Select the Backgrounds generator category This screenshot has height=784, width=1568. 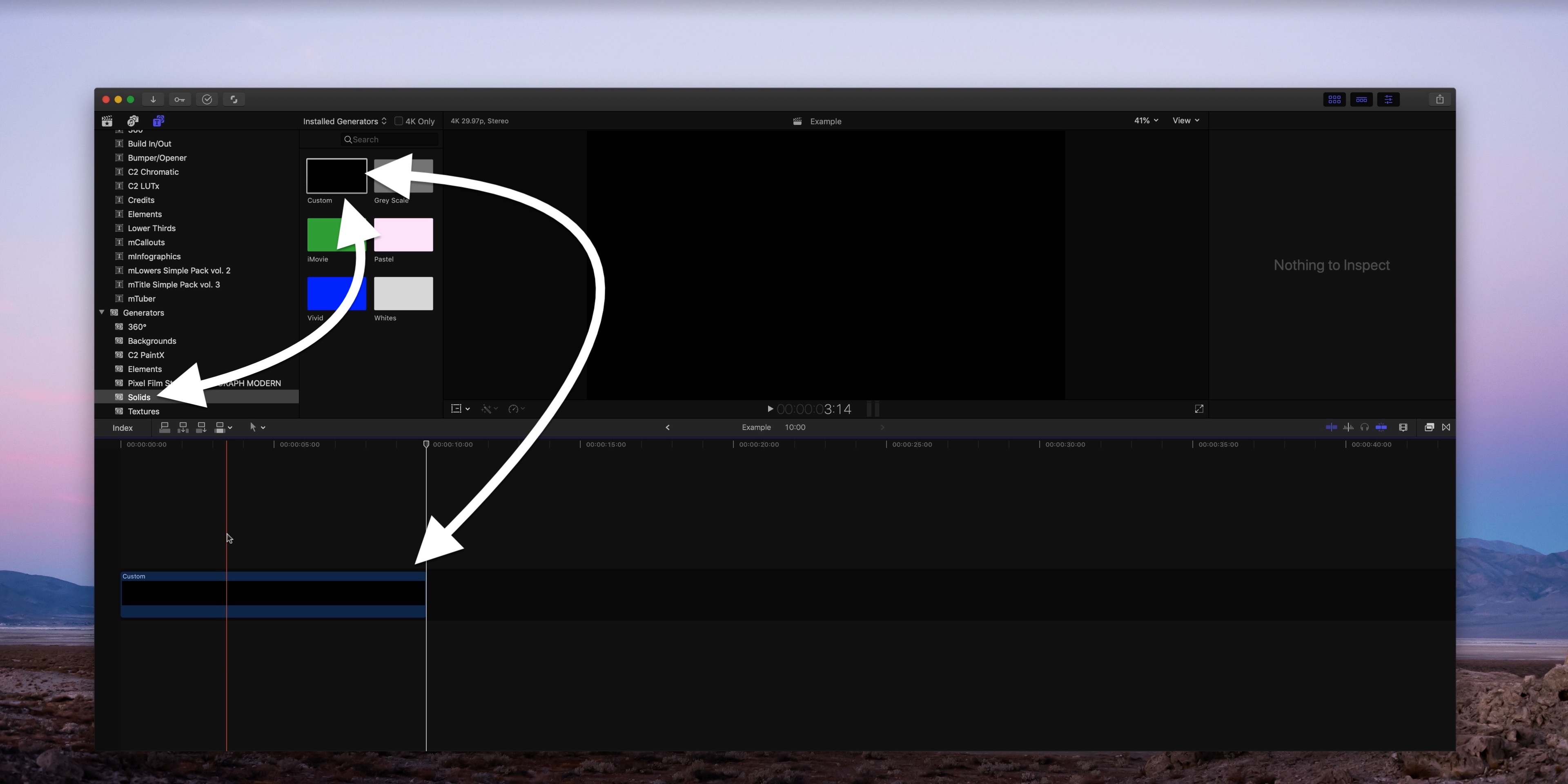151,341
